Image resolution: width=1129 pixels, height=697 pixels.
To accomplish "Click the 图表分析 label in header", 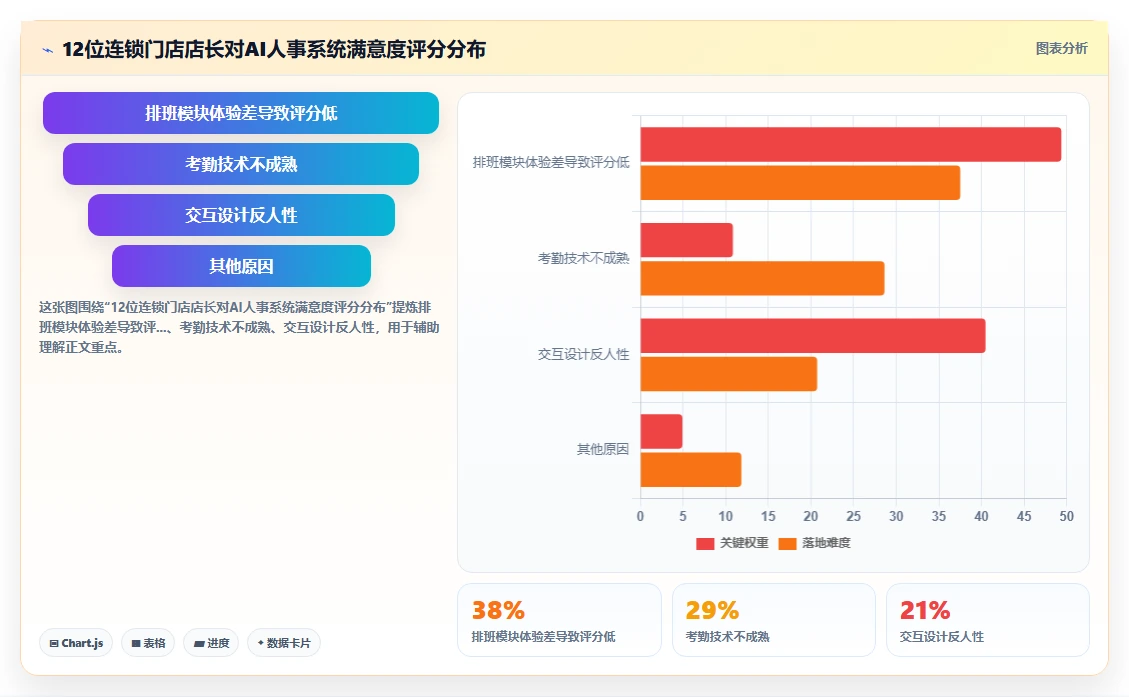I will (x=1061, y=48).
